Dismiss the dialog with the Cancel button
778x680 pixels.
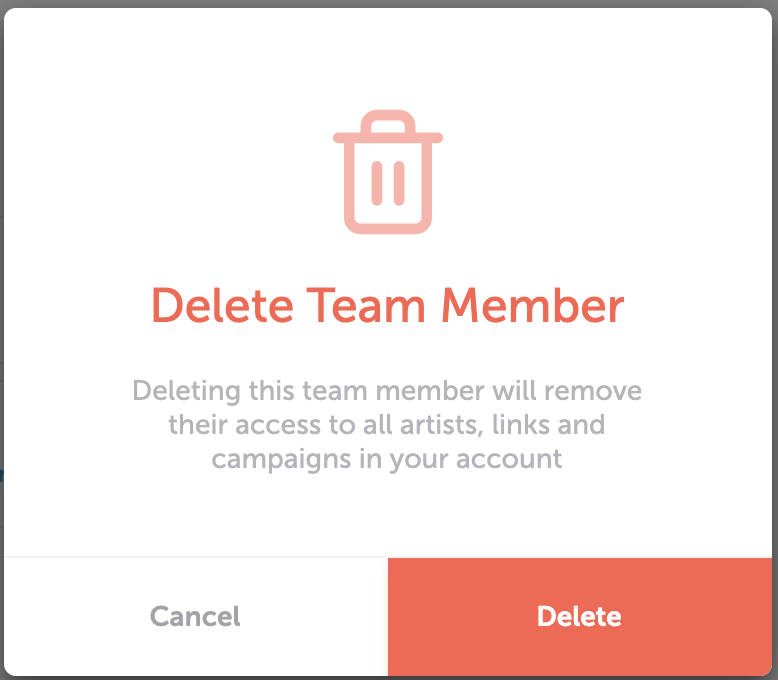pos(195,616)
